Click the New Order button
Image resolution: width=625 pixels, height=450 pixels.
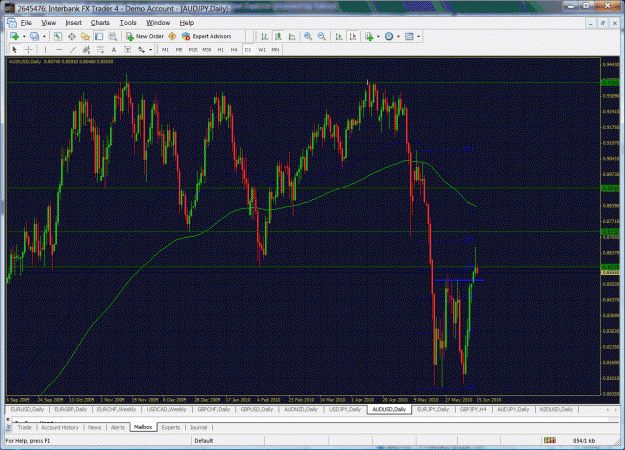145,36
